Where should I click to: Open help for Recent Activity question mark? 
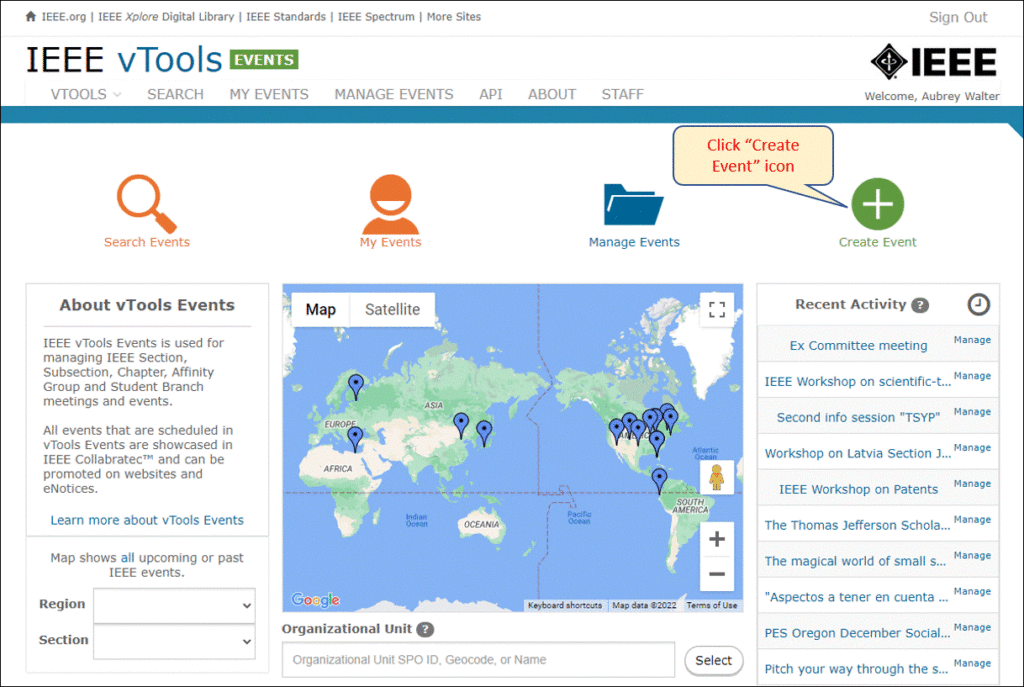point(922,305)
